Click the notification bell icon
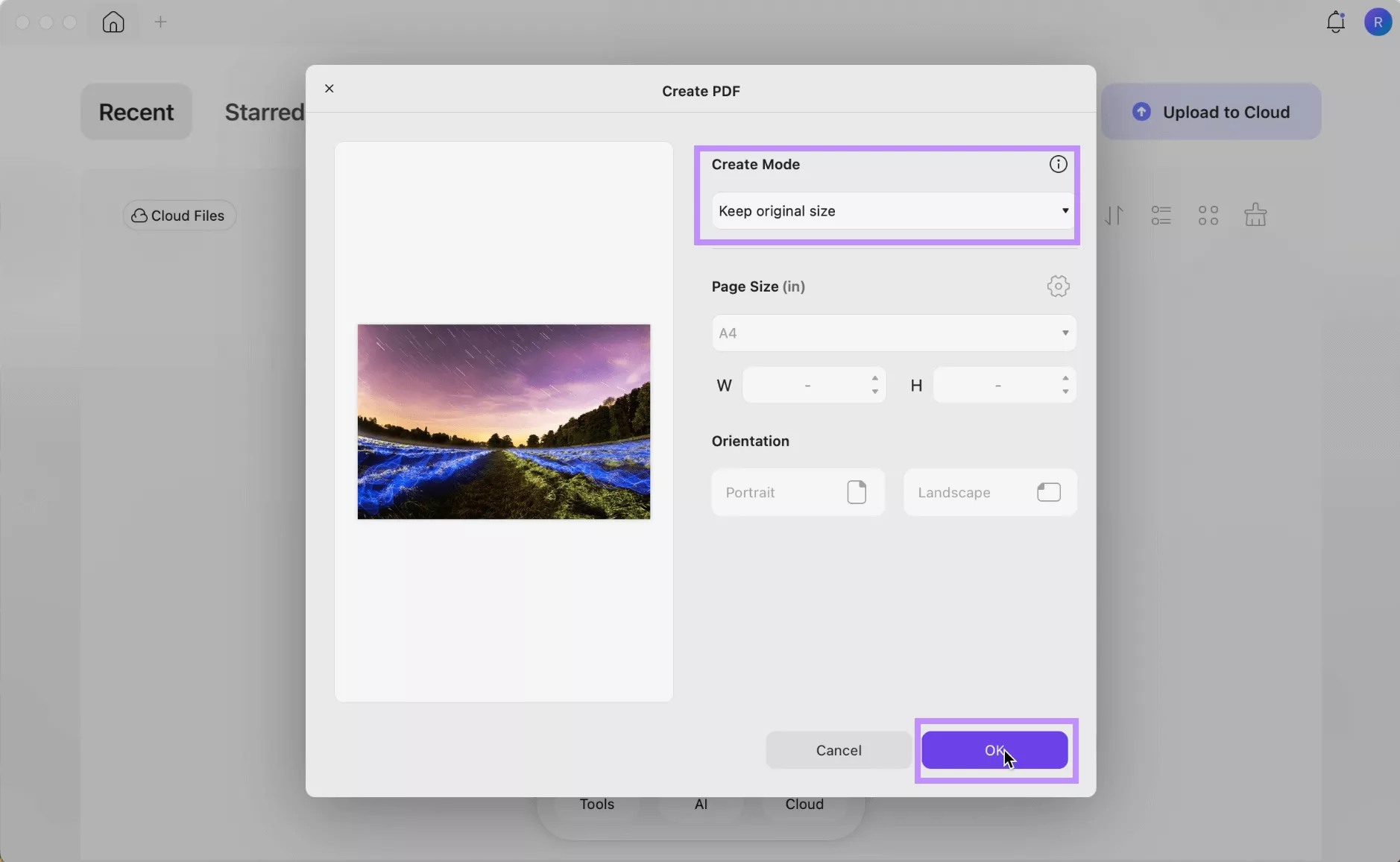The height and width of the screenshot is (862, 1400). [1335, 22]
